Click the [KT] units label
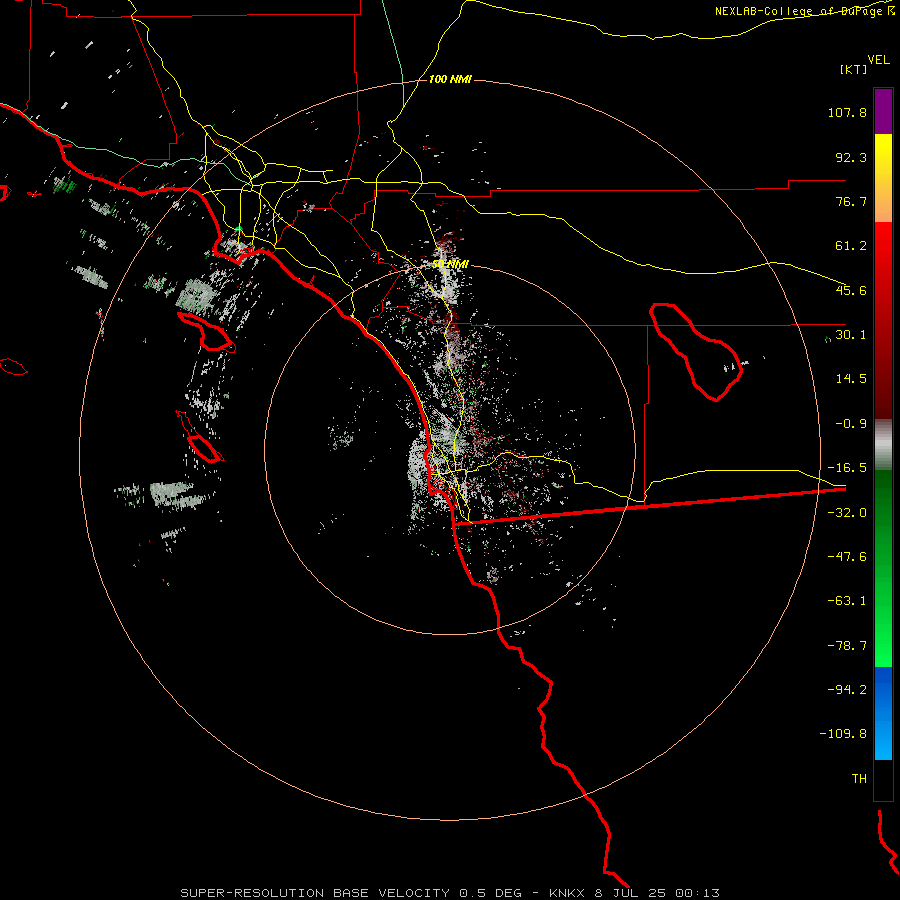Viewport: 900px width, 900px height. pyautogui.click(x=854, y=69)
